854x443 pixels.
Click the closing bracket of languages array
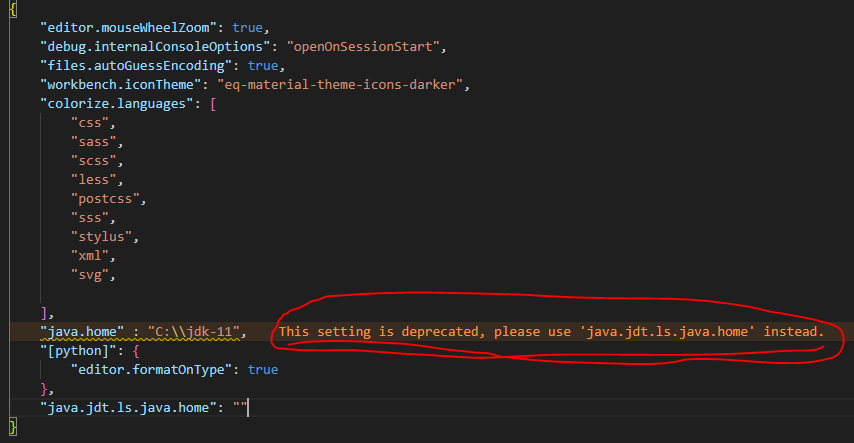pos(44,313)
